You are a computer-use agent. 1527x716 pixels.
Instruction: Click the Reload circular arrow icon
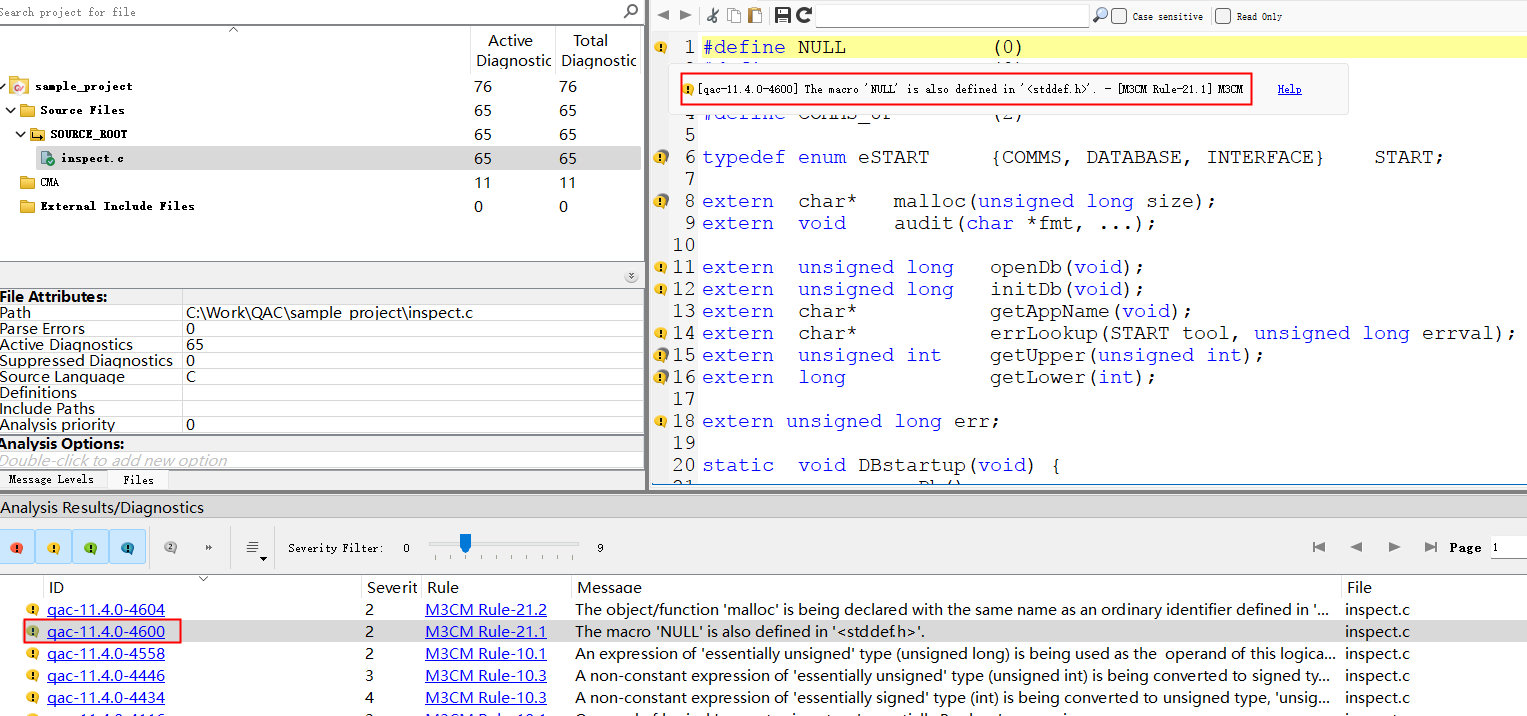click(x=803, y=15)
